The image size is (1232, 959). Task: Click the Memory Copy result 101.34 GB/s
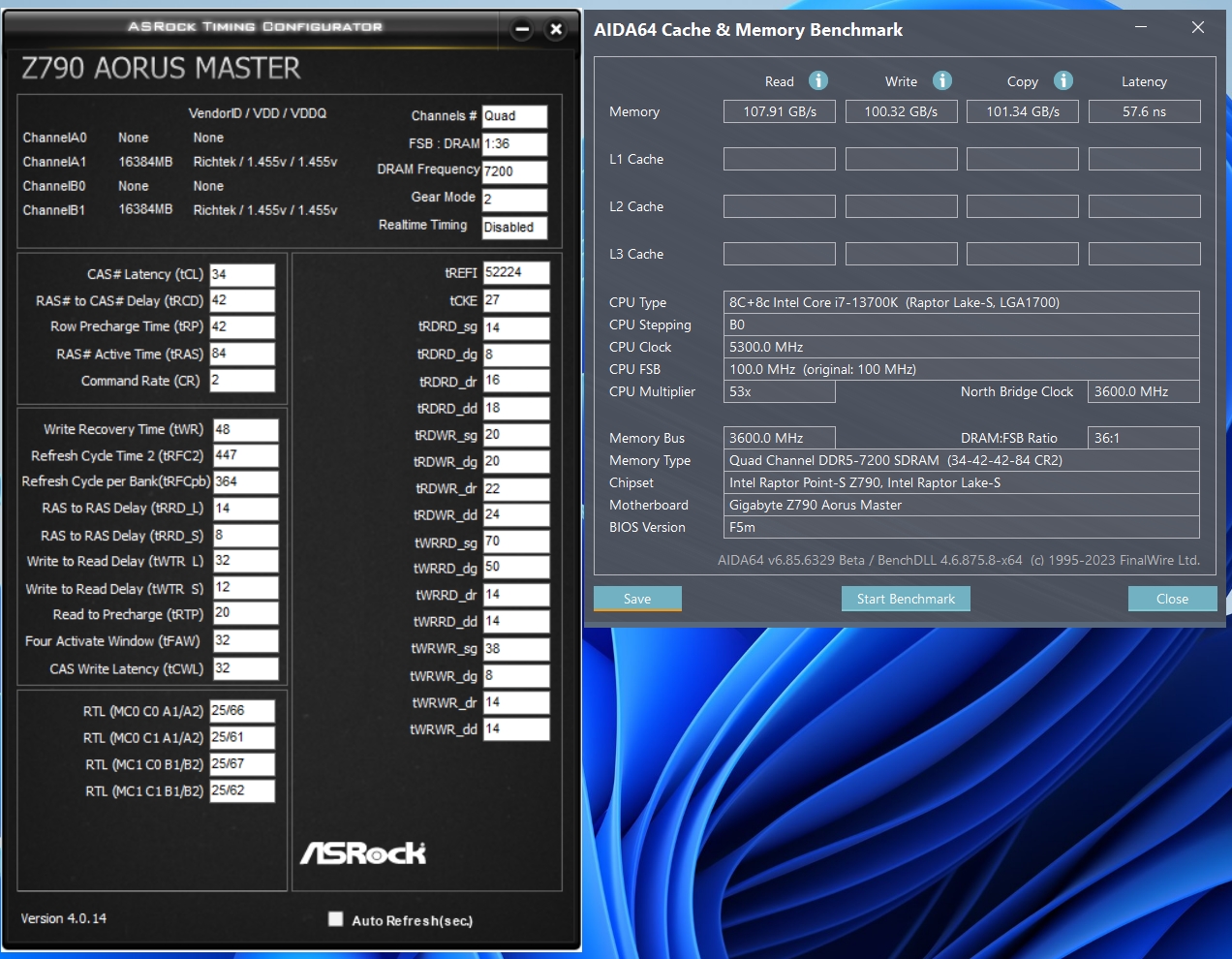coord(1023,111)
